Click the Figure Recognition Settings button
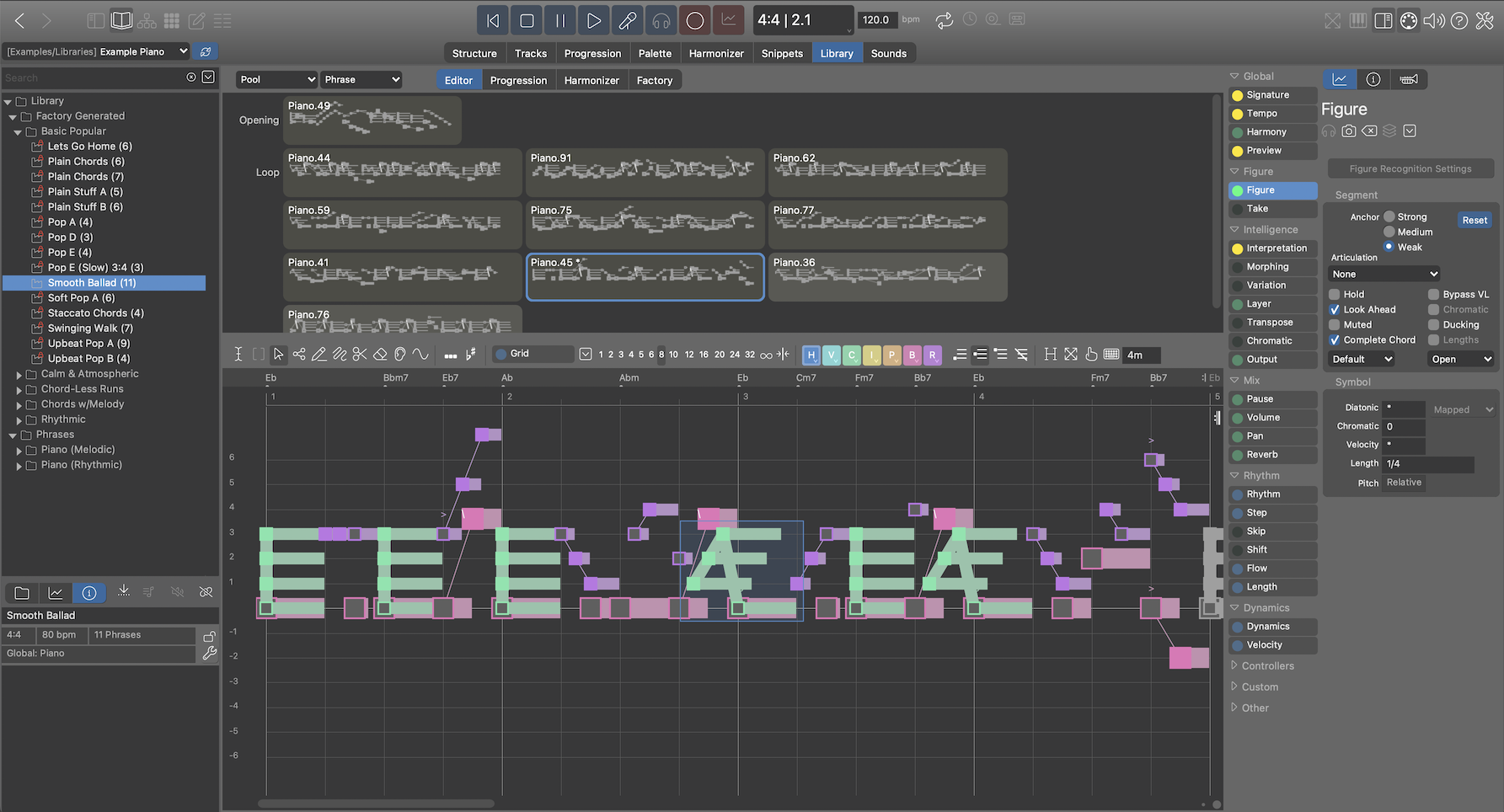This screenshot has width=1504, height=812. (1410, 169)
